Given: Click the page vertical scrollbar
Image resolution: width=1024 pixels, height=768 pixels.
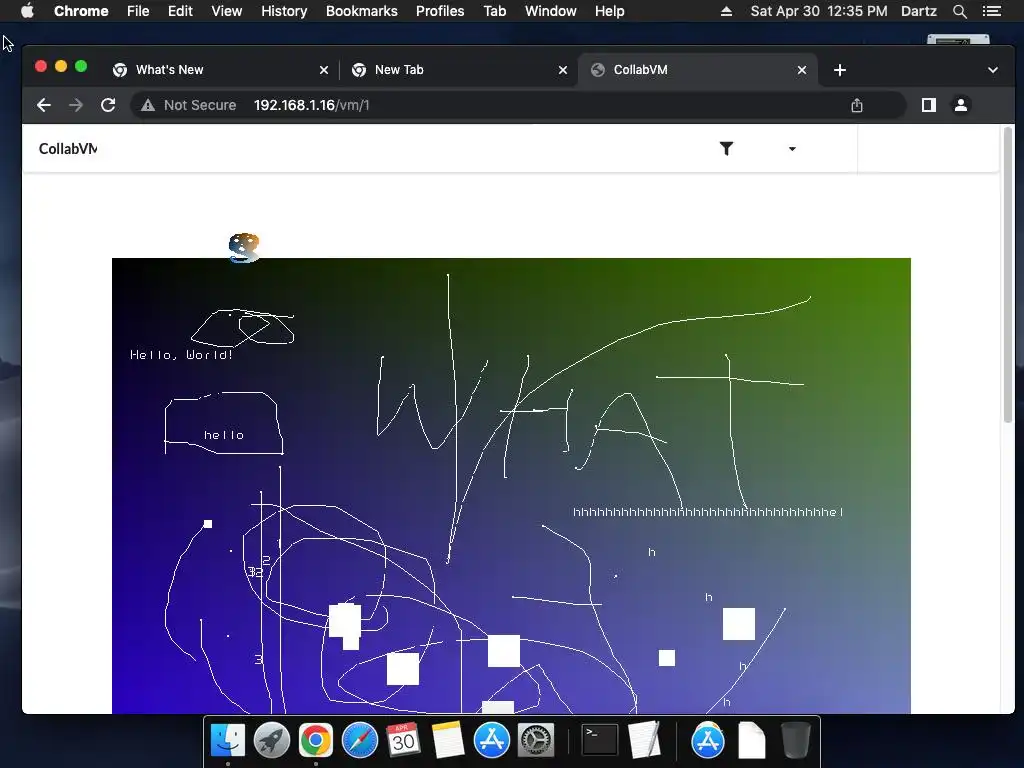Looking at the screenshot, I should [1008, 274].
